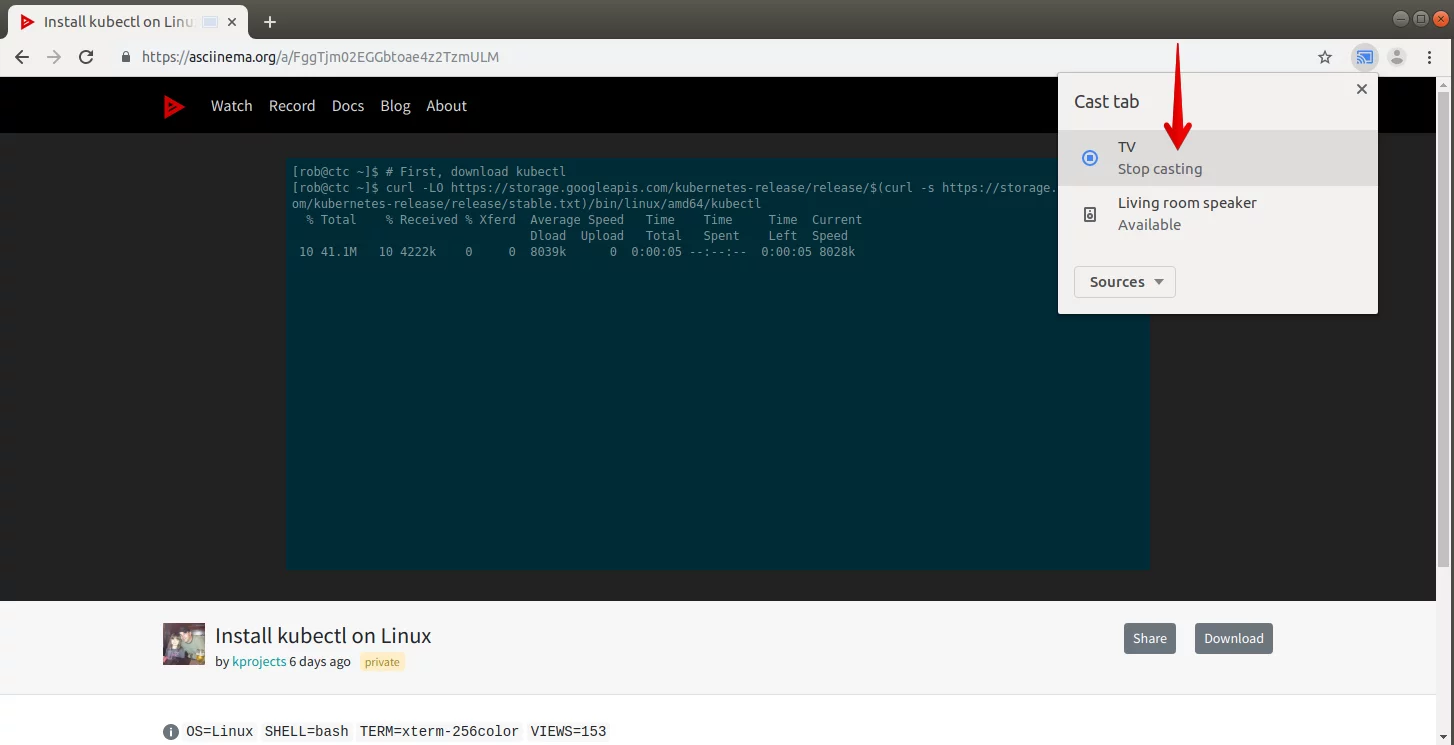Image resolution: width=1454 pixels, height=745 pixels.
Task: Reload the page with the refresh icon
Action: point(86,57)
